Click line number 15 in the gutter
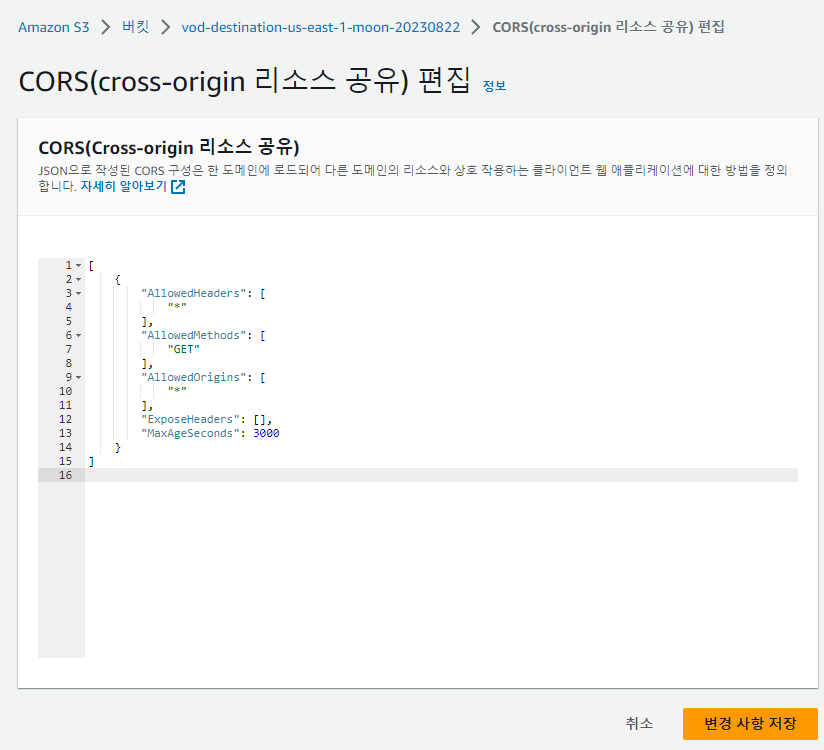The width and height of the screenshot is (824, 750). 65,461
